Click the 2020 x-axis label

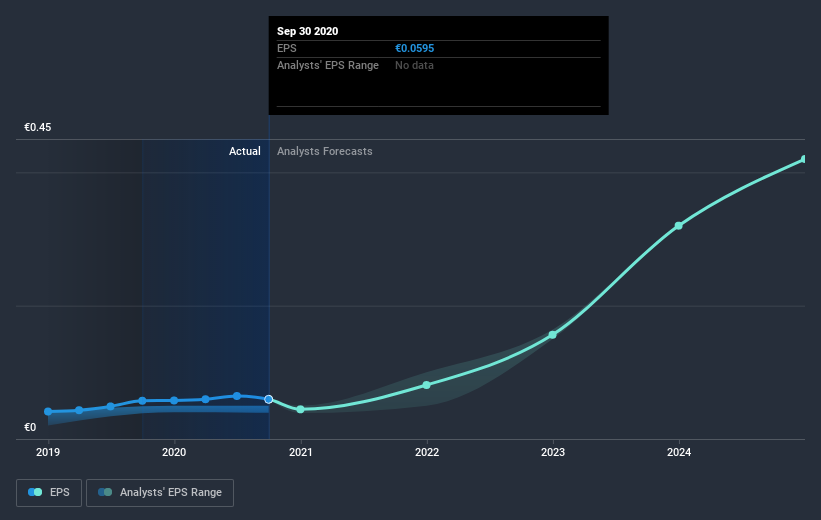[x=174, y=452]
